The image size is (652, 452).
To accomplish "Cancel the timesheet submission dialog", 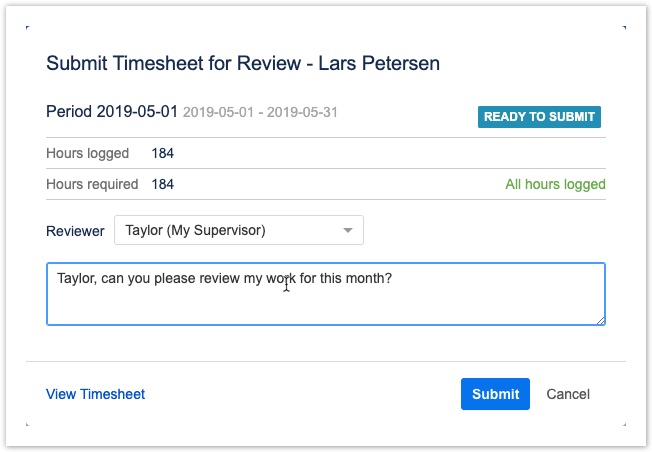I will click(568, 394).
